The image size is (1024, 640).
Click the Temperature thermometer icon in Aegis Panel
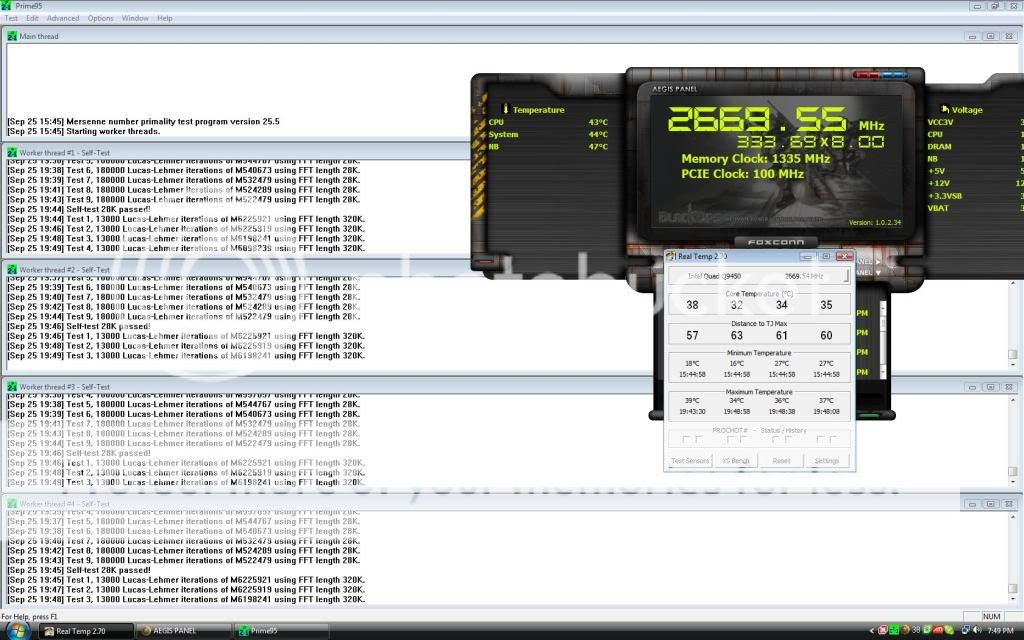[x=505, y=109]
